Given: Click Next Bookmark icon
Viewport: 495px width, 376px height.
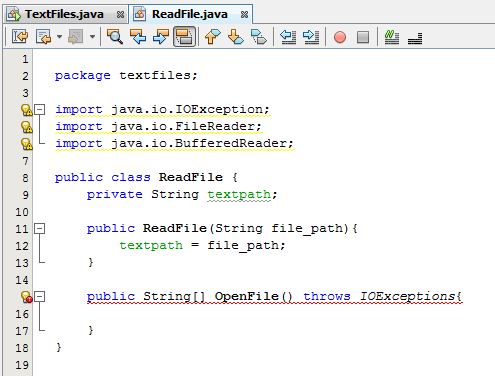Looking at the screenshot, I should (236, 36).
